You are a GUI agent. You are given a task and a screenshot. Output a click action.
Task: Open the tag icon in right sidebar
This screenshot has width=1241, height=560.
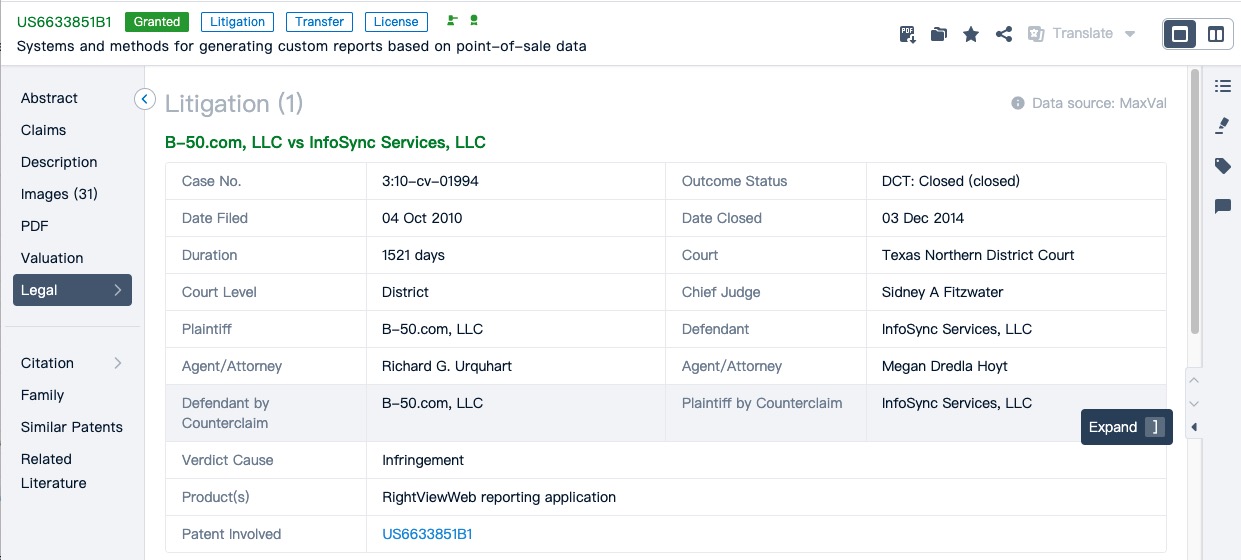coord(1222,166)
